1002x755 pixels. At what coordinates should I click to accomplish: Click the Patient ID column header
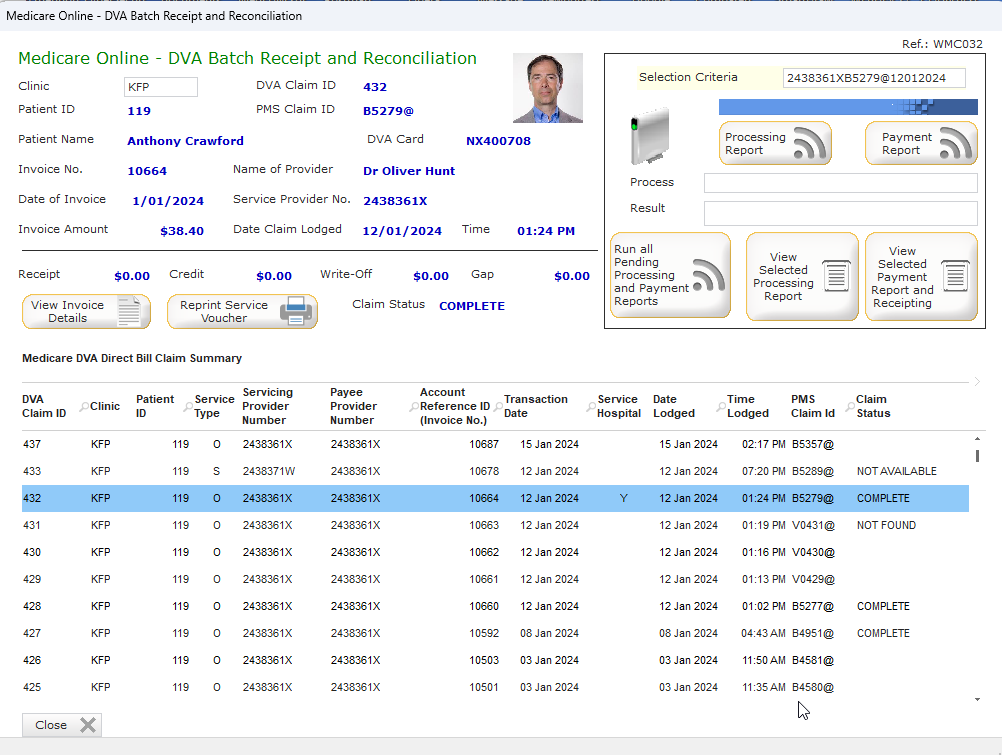click(x=155, y=406)
